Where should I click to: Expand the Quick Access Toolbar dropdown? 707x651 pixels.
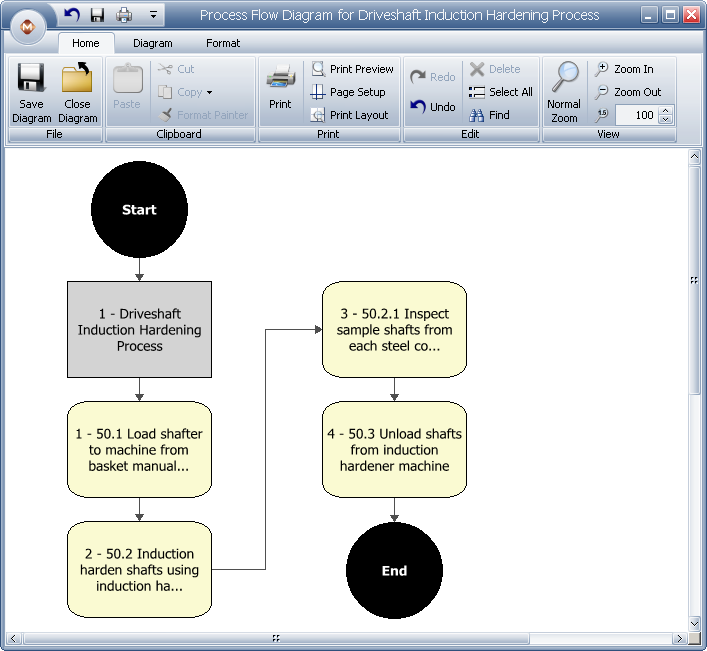[153, 15]
